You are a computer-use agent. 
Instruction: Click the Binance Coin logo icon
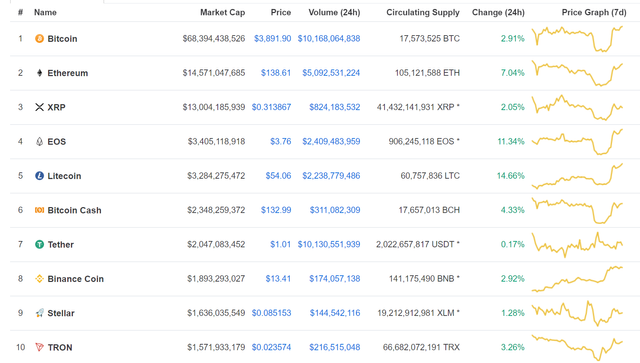coord(39,279)
